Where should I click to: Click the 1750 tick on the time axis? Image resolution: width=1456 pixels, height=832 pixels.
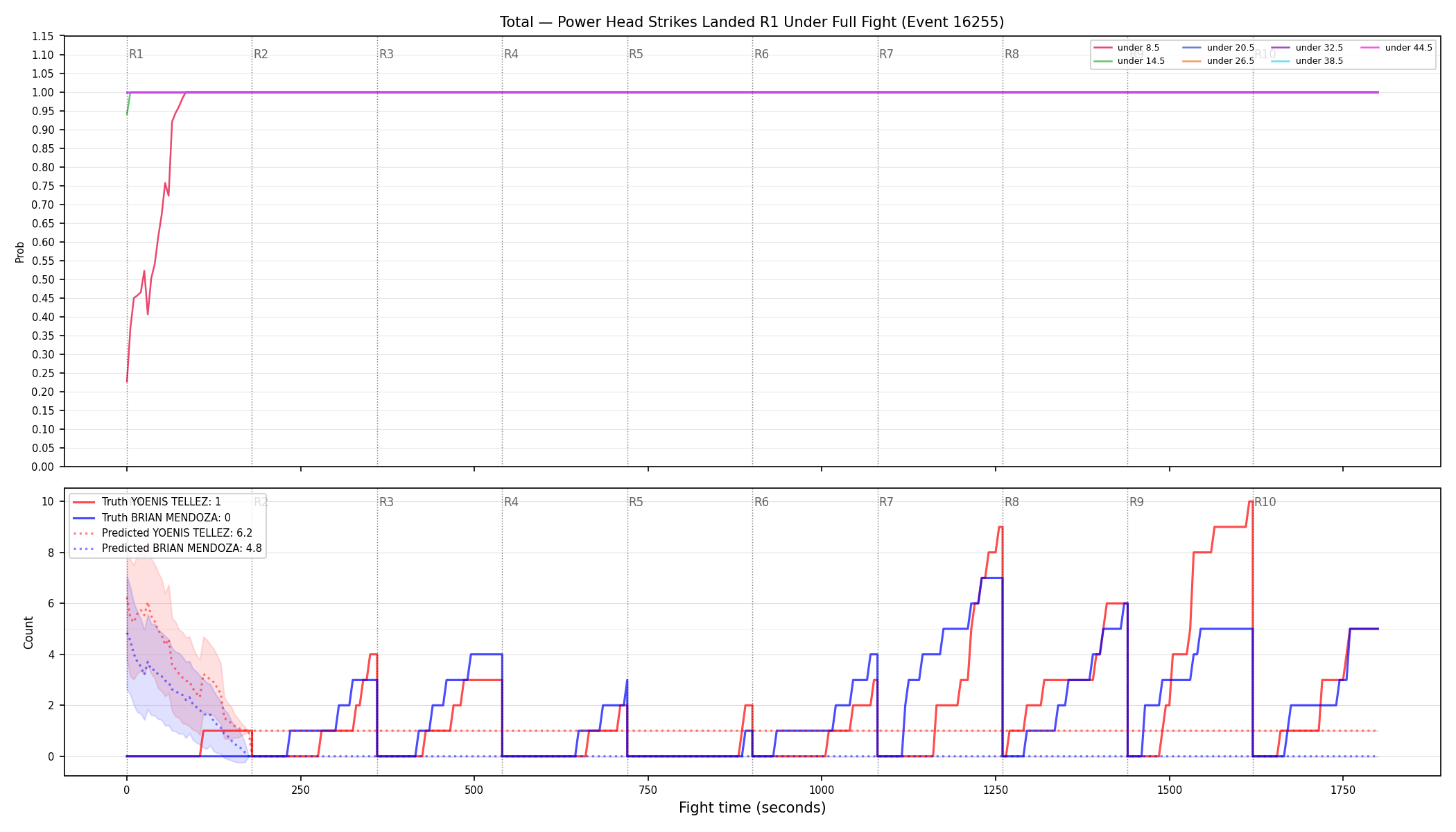tap(1343, 790)
